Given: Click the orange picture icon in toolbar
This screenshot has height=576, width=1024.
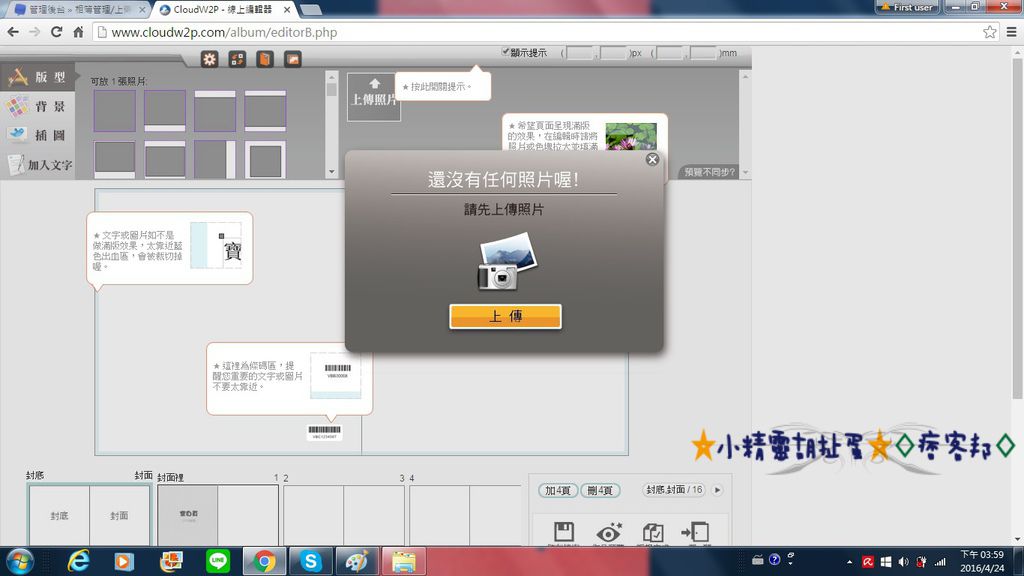Looking at the screenshot, I should (293, 59).
